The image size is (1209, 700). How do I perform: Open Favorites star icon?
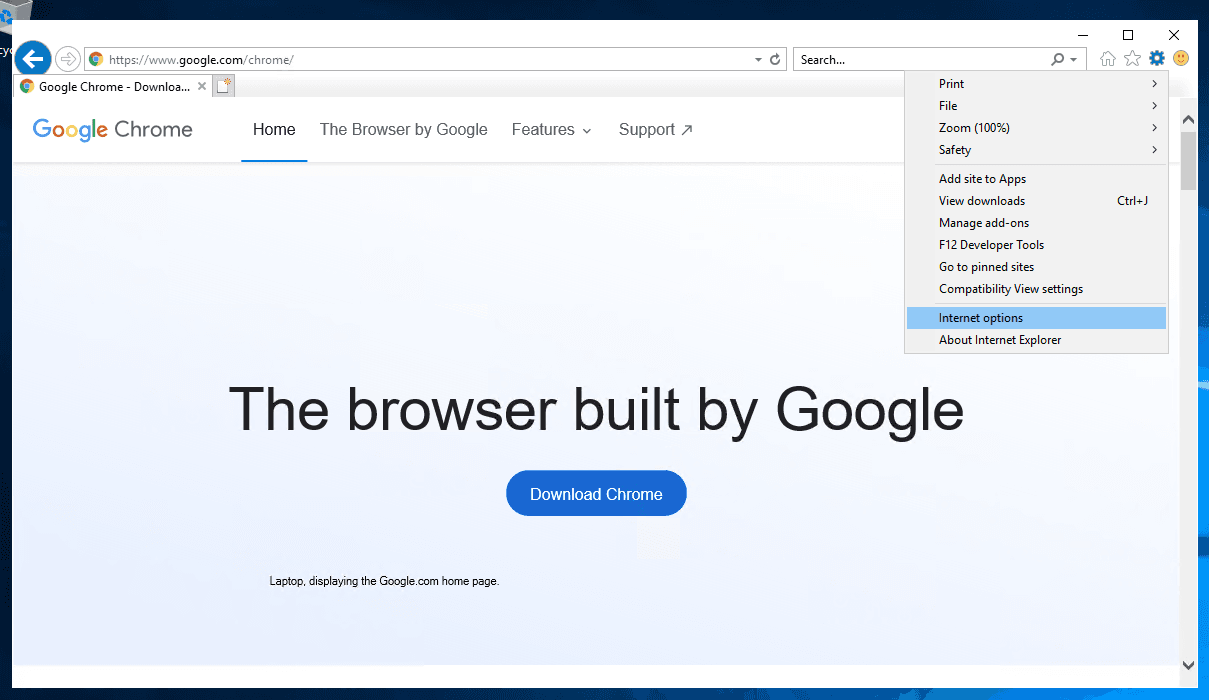(x=1132, y=59)
